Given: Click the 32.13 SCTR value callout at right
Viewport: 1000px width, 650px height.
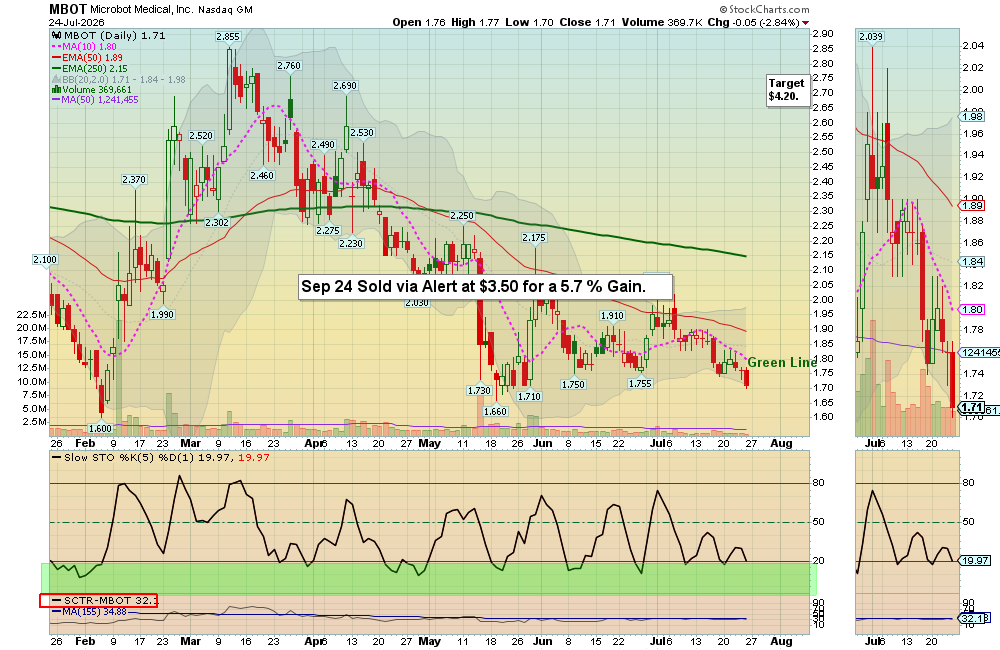Looking at the screenshot, I should 974,618.
